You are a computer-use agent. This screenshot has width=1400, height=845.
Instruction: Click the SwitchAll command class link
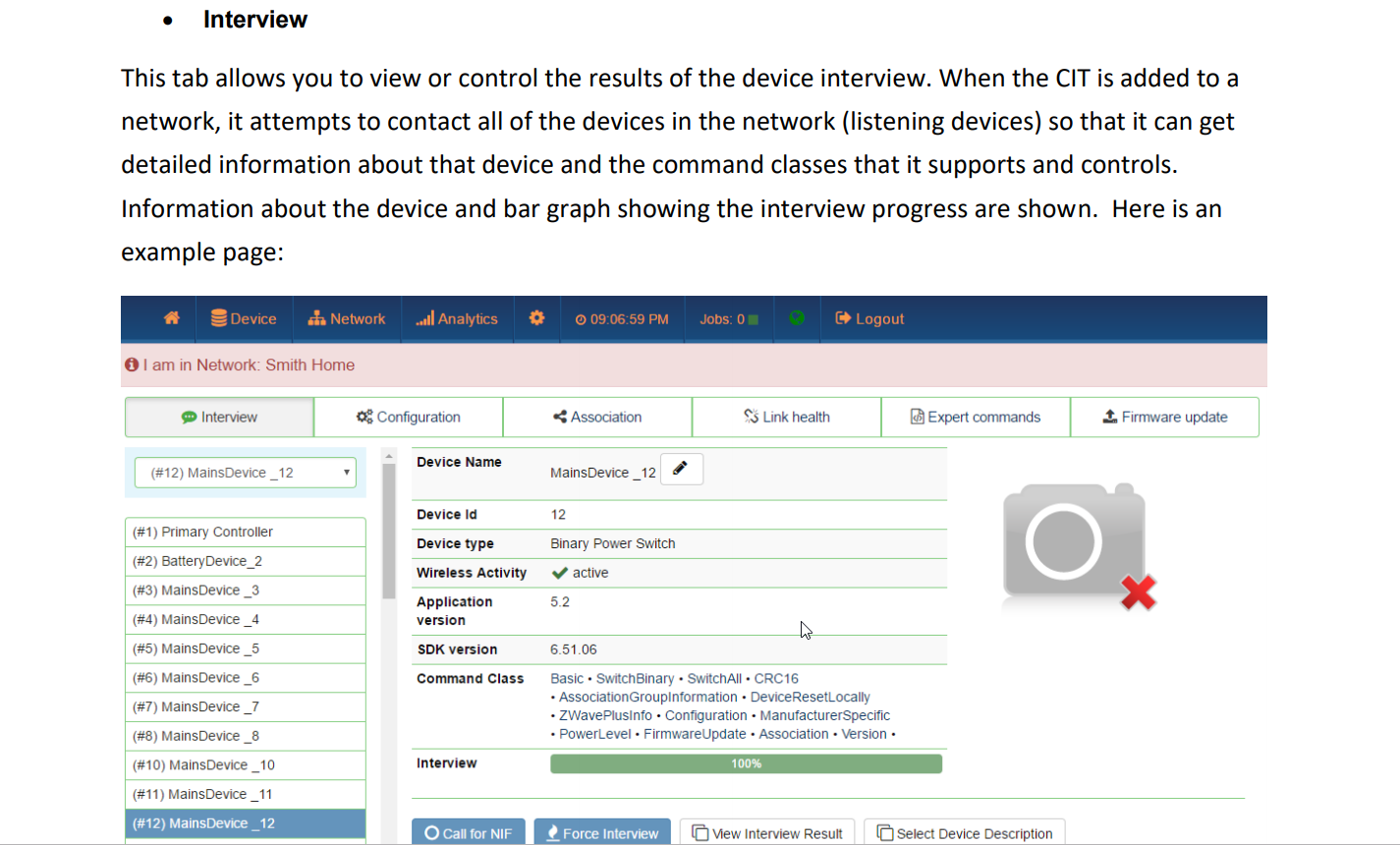coord(714,679)
